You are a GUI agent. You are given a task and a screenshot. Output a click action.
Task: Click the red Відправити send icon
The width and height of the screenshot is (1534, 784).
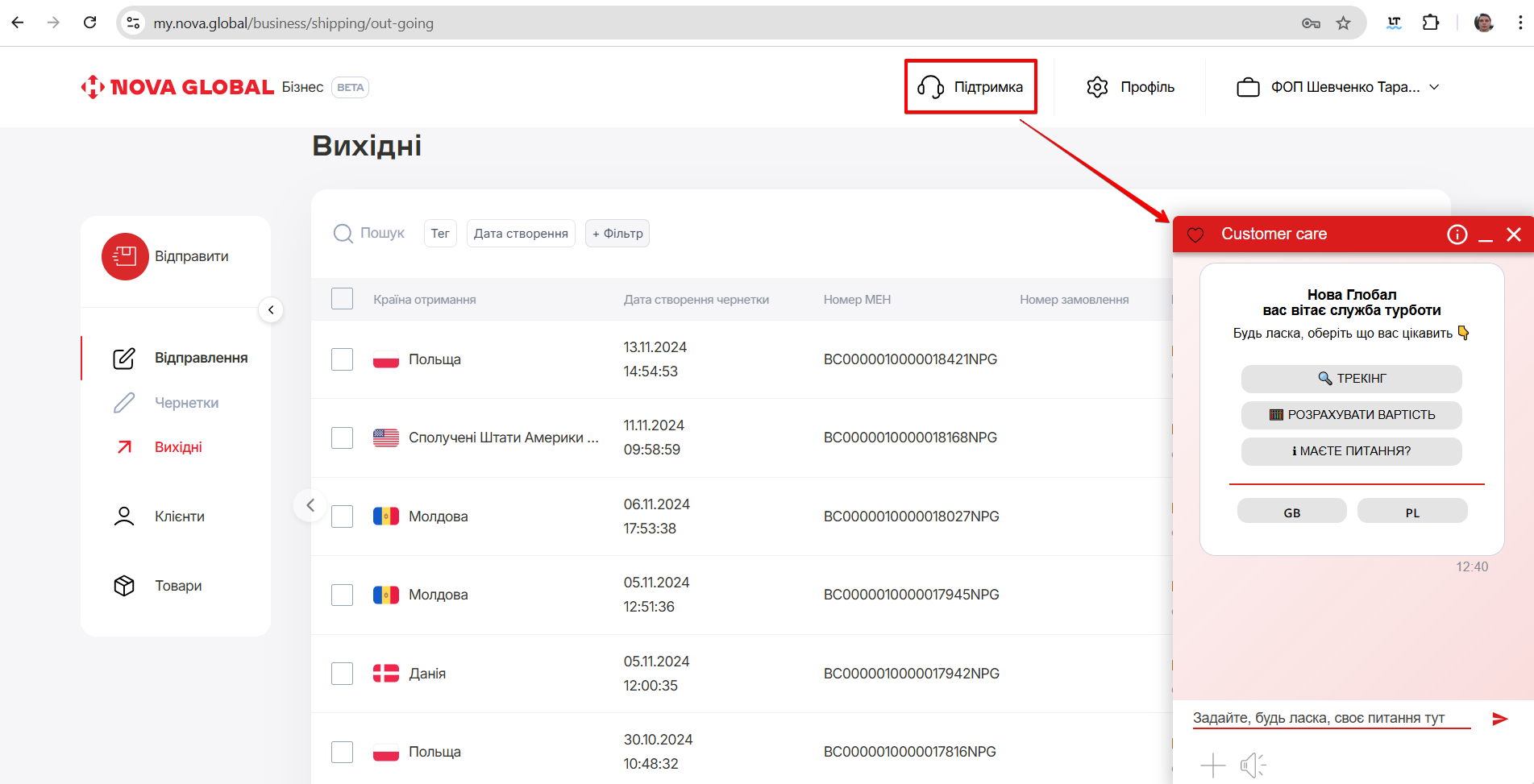tap(125, 256)
